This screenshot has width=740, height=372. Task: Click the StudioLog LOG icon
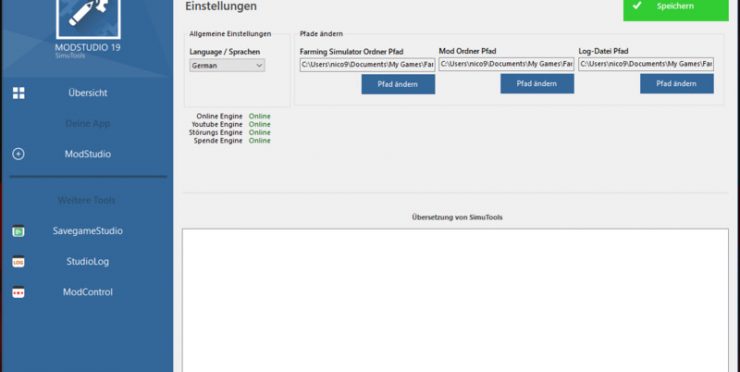coord(18,262)
